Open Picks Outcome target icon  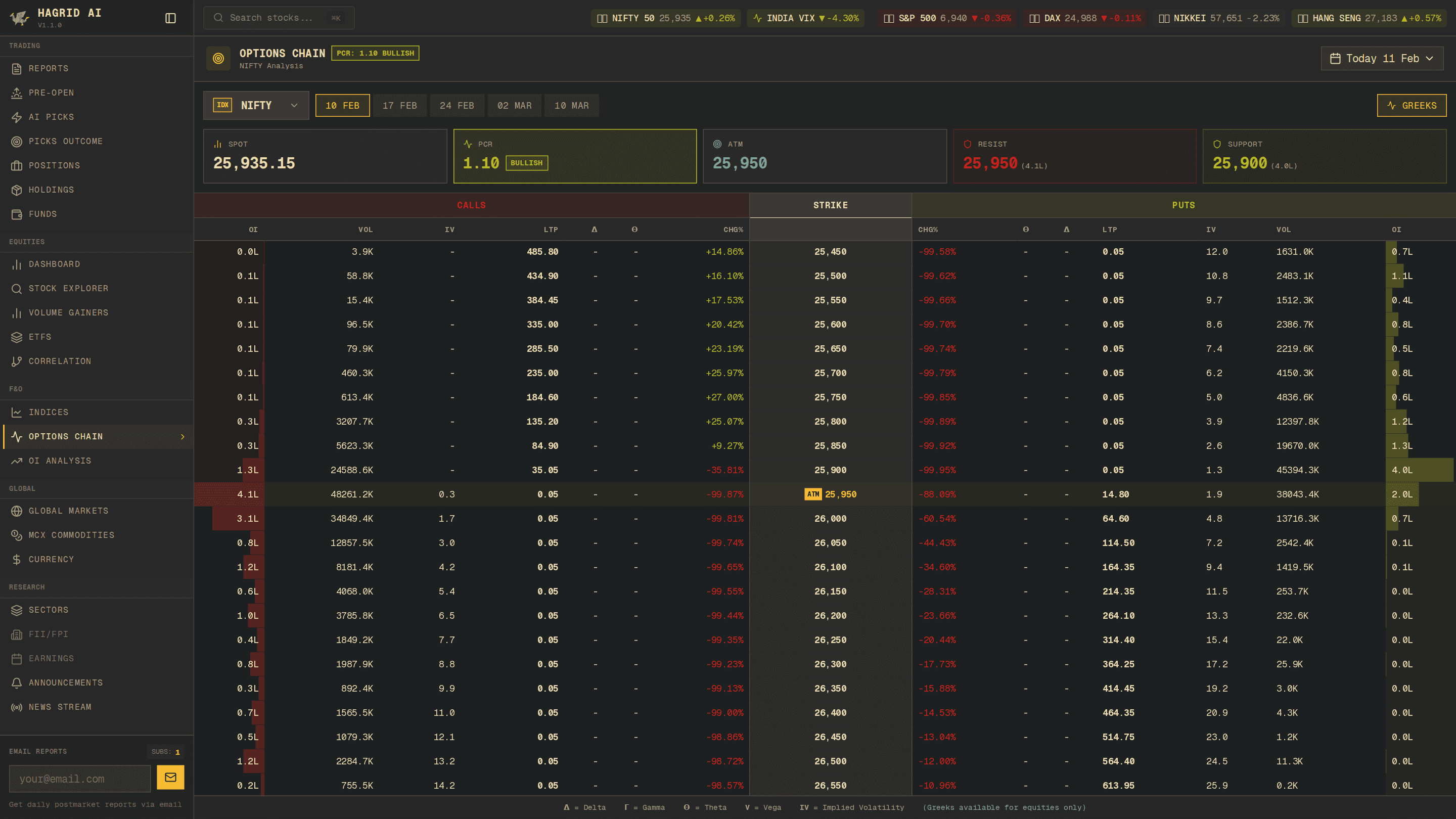point(16,142)
